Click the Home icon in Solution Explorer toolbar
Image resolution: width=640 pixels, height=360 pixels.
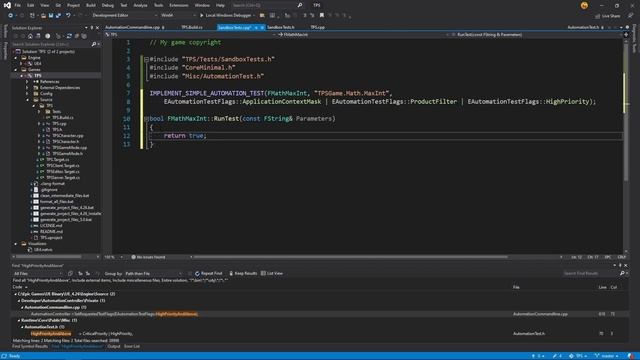[30, 36]
